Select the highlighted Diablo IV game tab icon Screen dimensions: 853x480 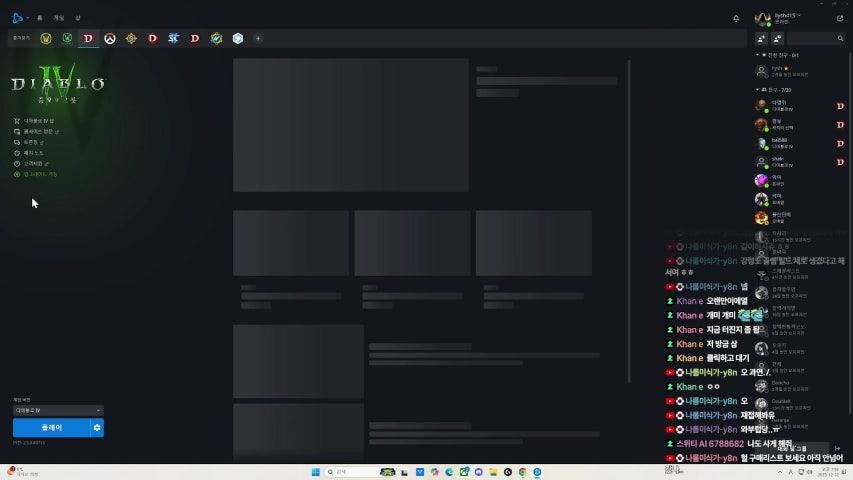pos(88,39)
